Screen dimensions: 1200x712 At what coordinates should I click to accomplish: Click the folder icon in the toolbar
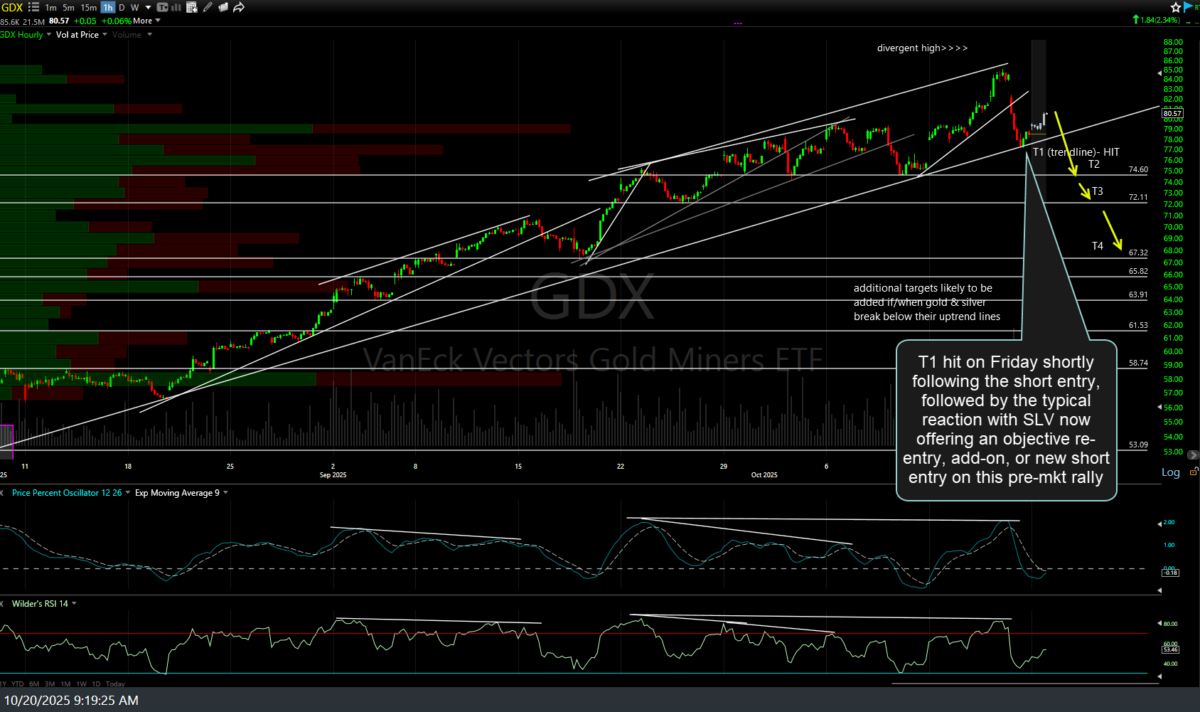222,7
